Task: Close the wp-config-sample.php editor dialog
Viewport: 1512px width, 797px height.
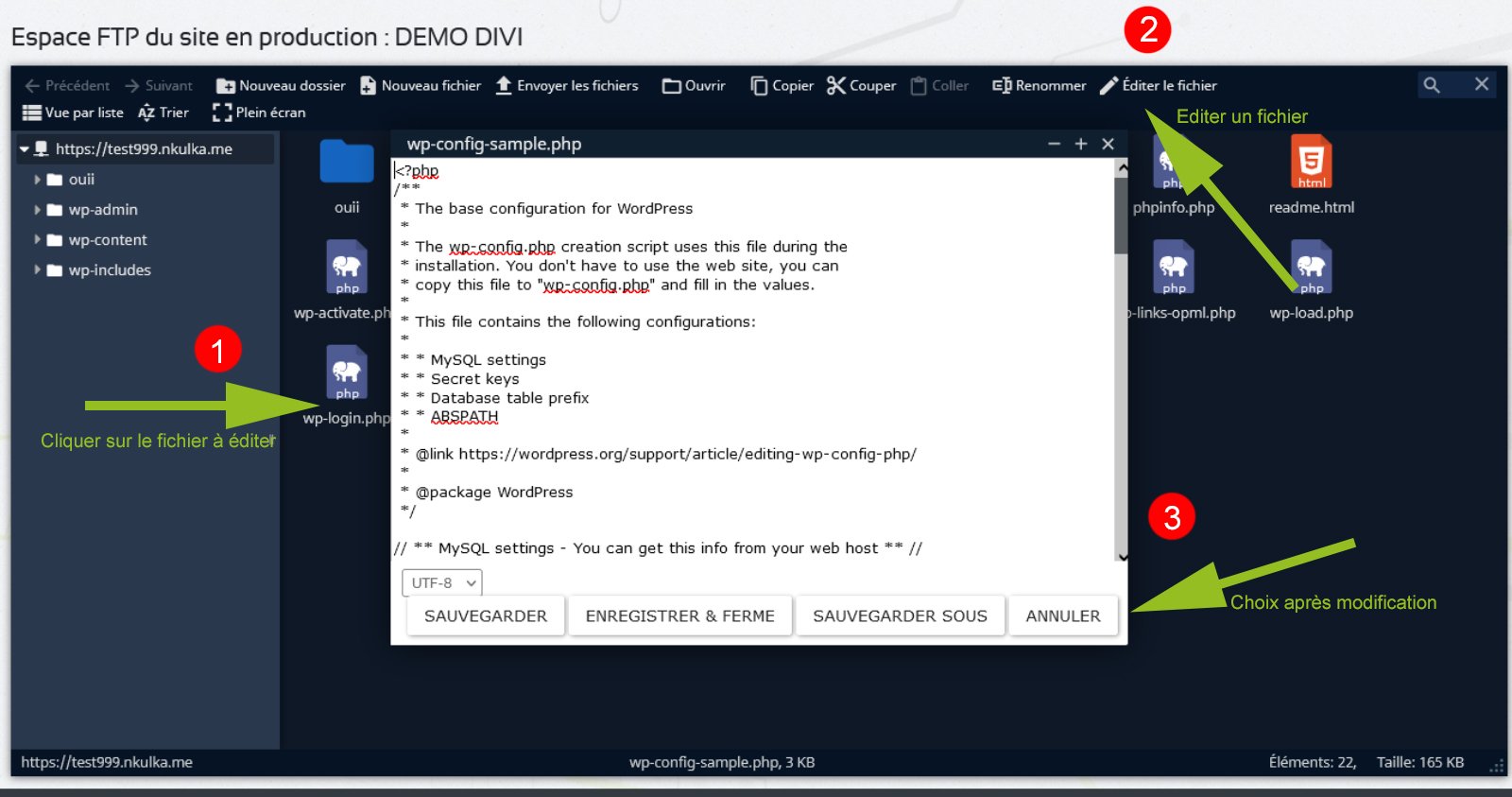Action: (x=1108, y=144)
